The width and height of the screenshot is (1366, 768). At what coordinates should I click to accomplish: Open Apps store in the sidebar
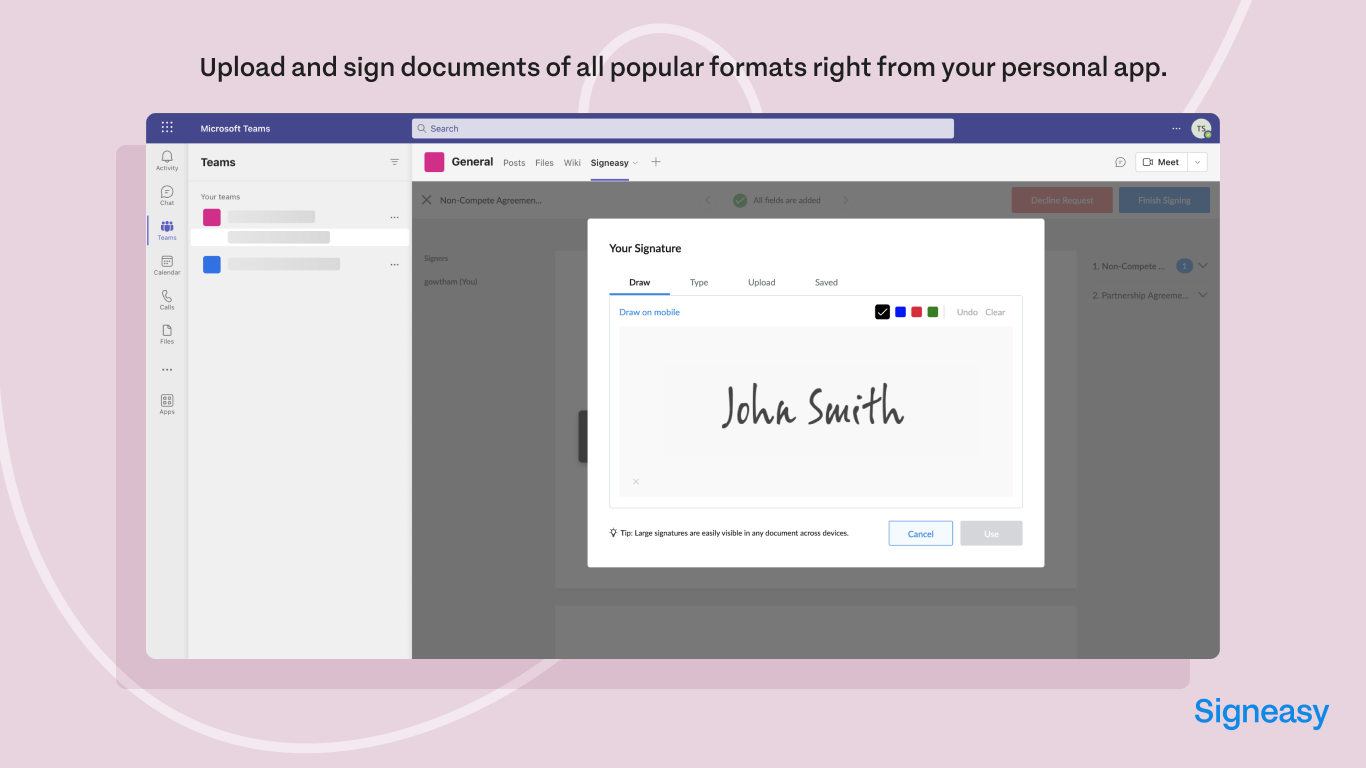[x=167, y=404]
